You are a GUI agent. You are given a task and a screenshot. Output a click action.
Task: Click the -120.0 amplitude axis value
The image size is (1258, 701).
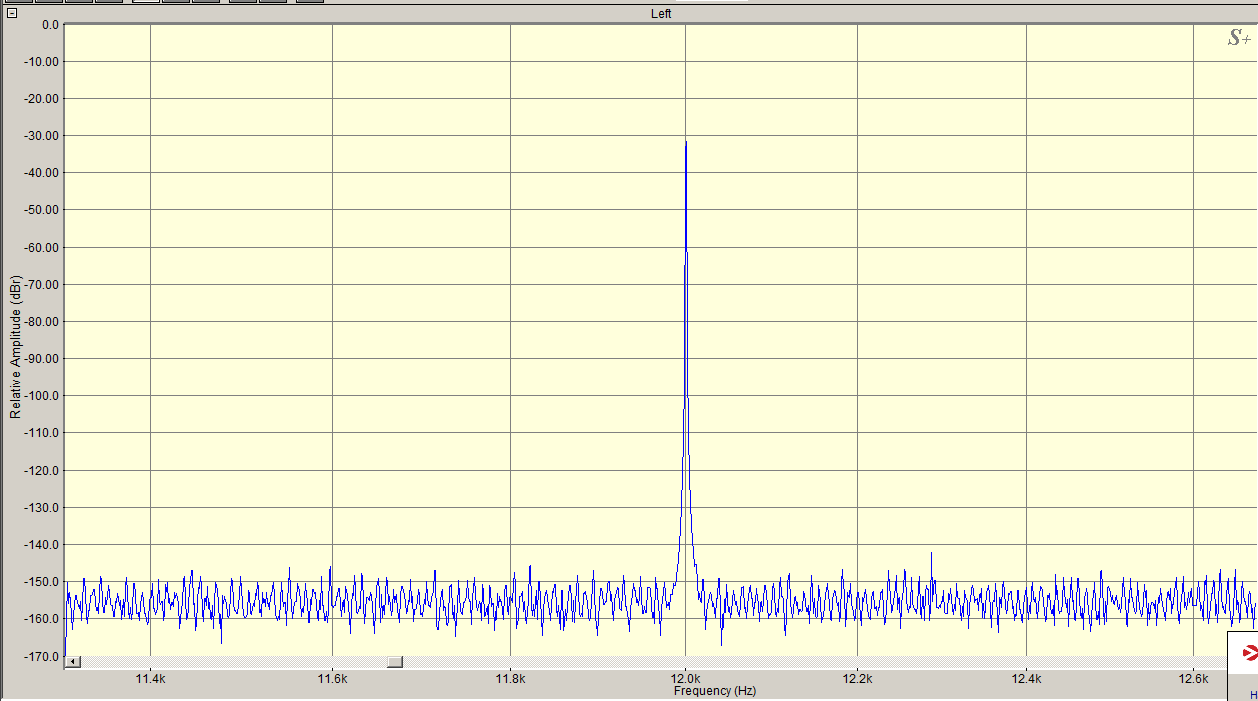pyautogui.click(x=43, y=471)
